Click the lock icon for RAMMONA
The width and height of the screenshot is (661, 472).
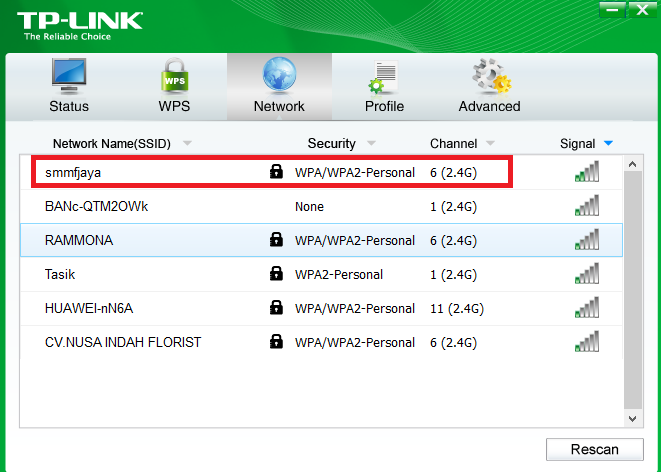(276, 239)
